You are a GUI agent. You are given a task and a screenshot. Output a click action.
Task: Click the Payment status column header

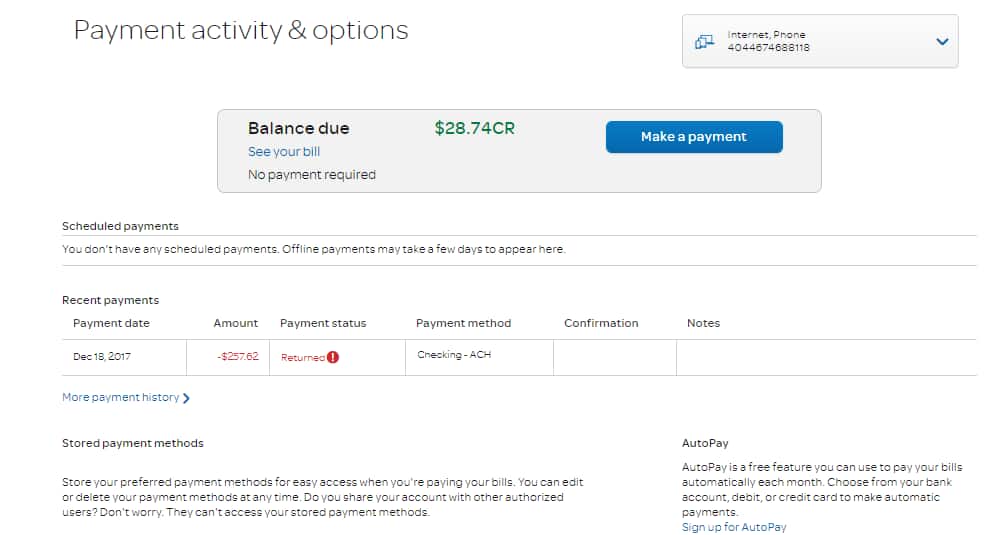point(323,323)
